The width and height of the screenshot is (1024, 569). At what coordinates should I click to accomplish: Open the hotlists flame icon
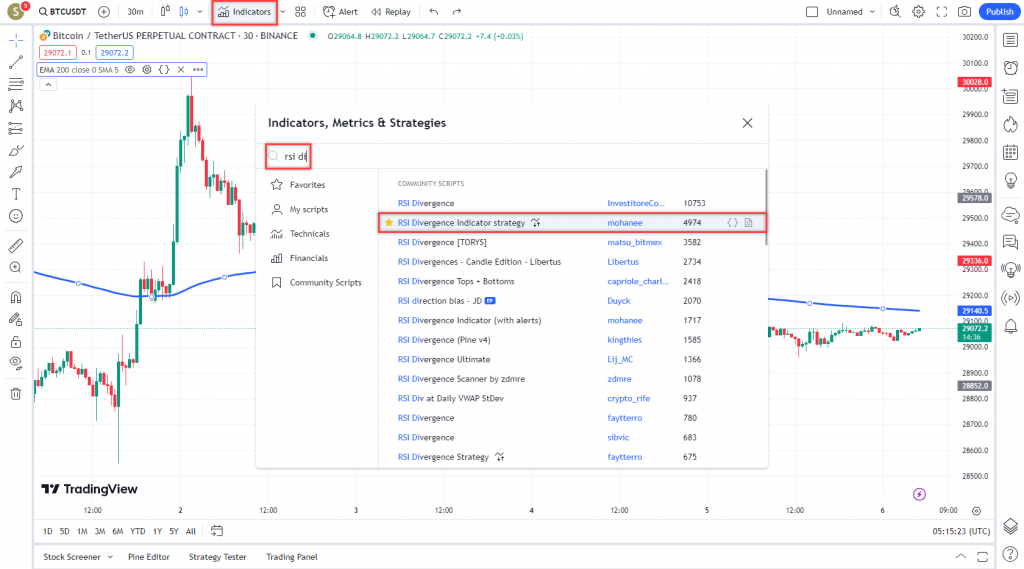(x=1010, y=124)
